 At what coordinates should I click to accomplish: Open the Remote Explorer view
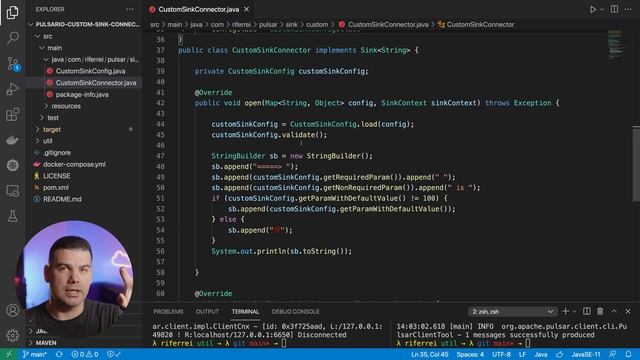12,191
